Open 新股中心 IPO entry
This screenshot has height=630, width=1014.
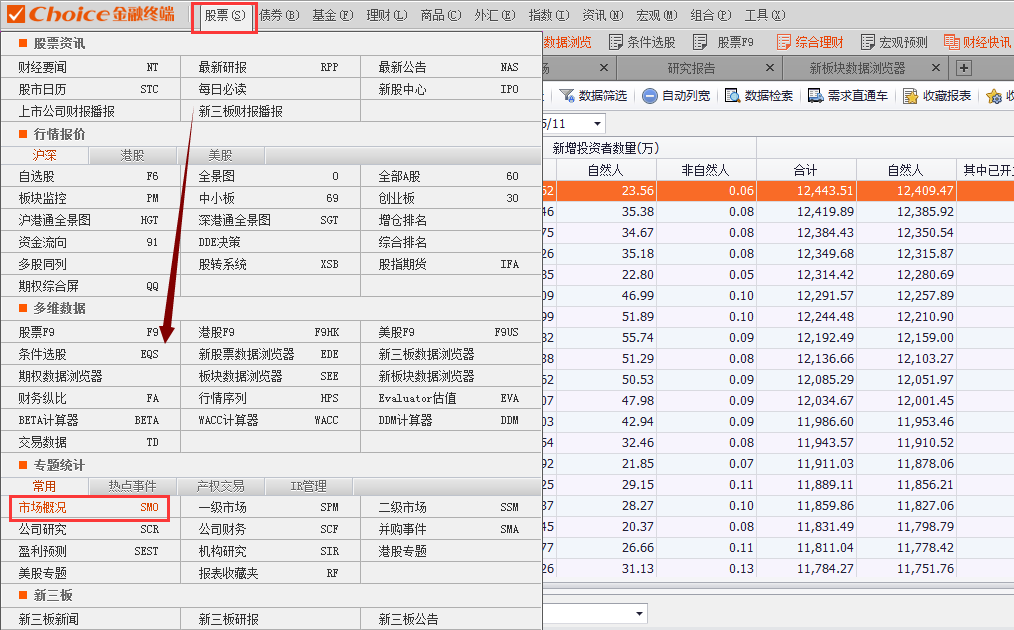(x=451, y=89)
